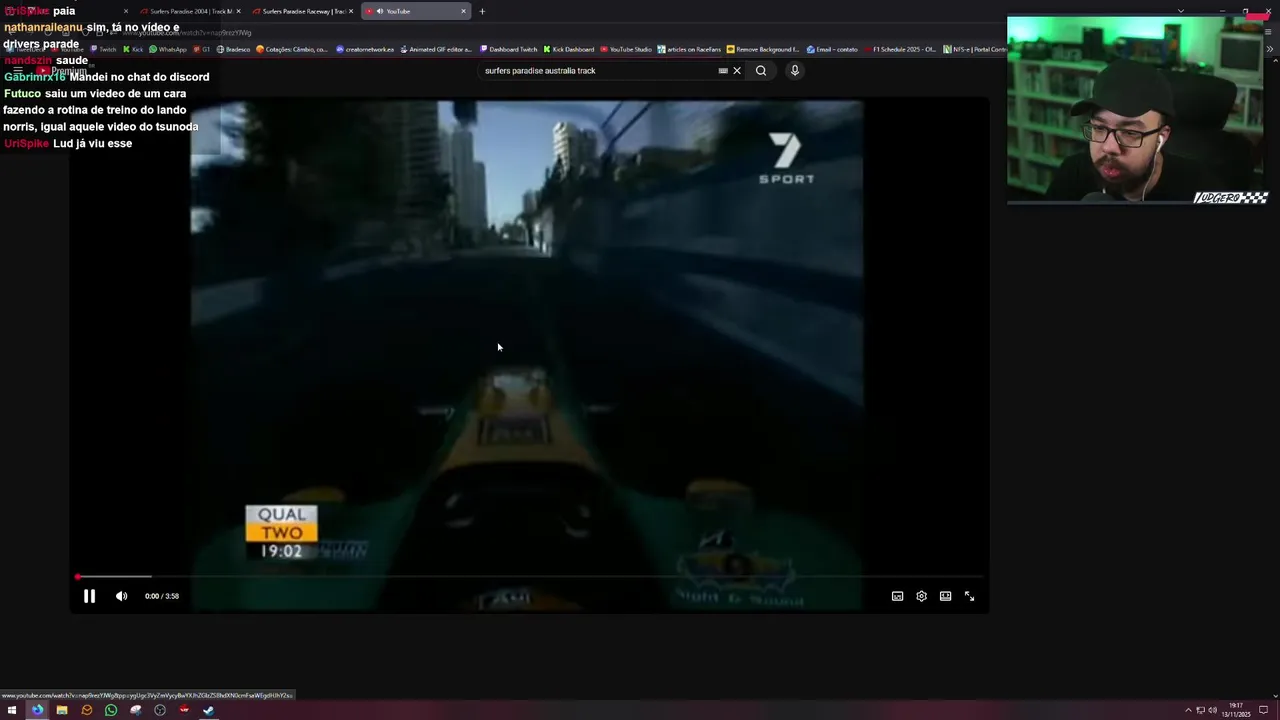Screen dimensions: 1280x720
Task: Open the "Dashboard Twitch" bookmark
Action: pos(509,49)
